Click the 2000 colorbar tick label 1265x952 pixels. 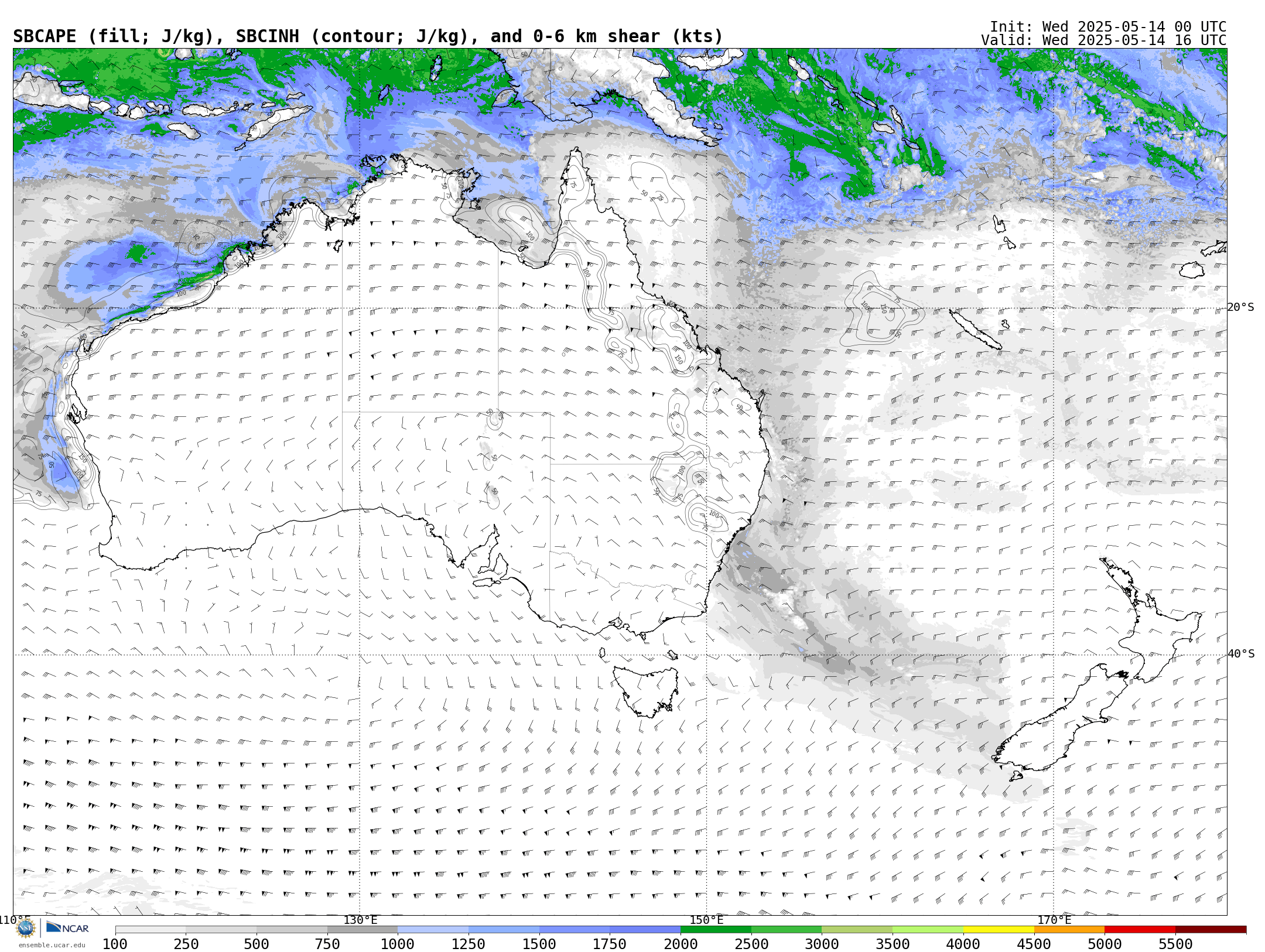[x=681, y=944]
